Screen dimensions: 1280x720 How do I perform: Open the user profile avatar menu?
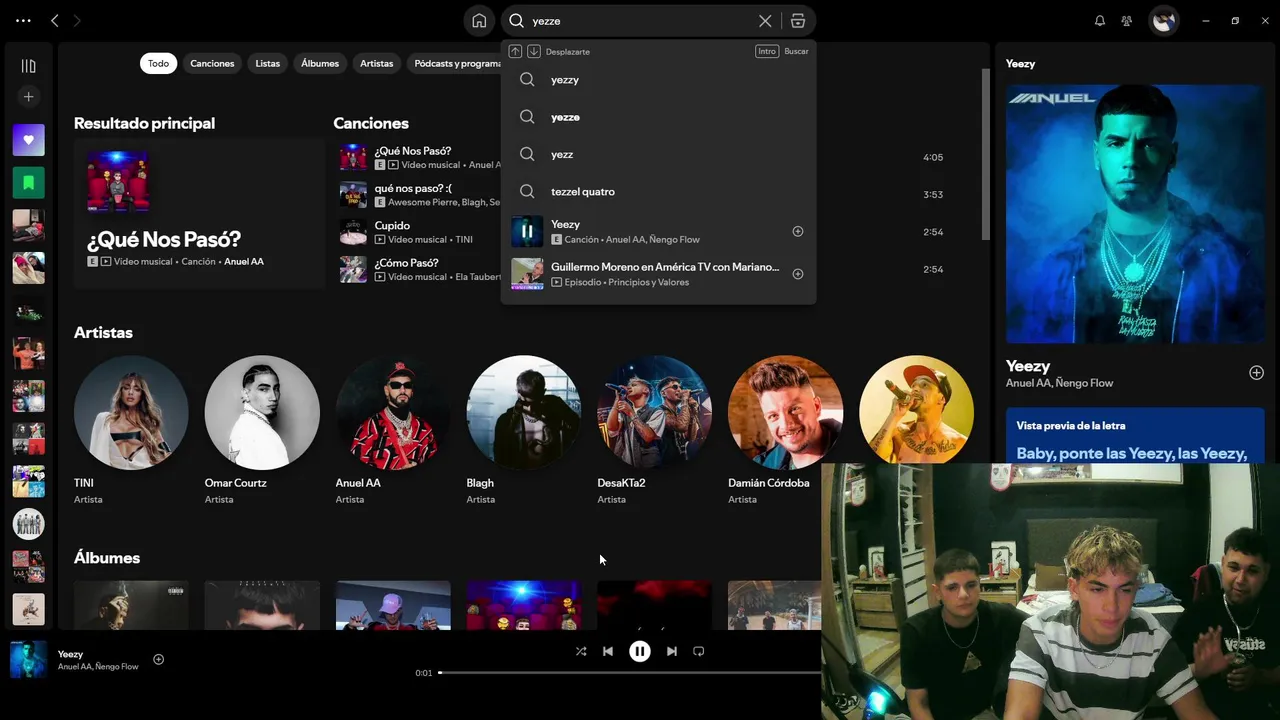pos(1163,20)
